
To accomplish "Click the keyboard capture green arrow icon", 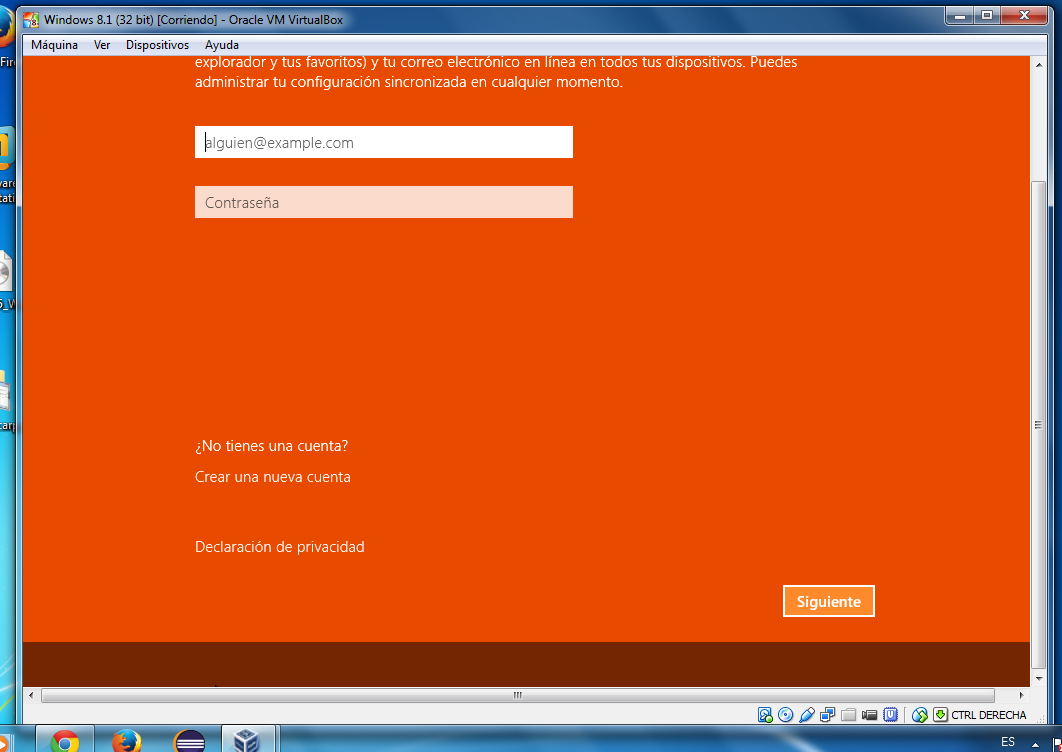I will pos(940,715).
